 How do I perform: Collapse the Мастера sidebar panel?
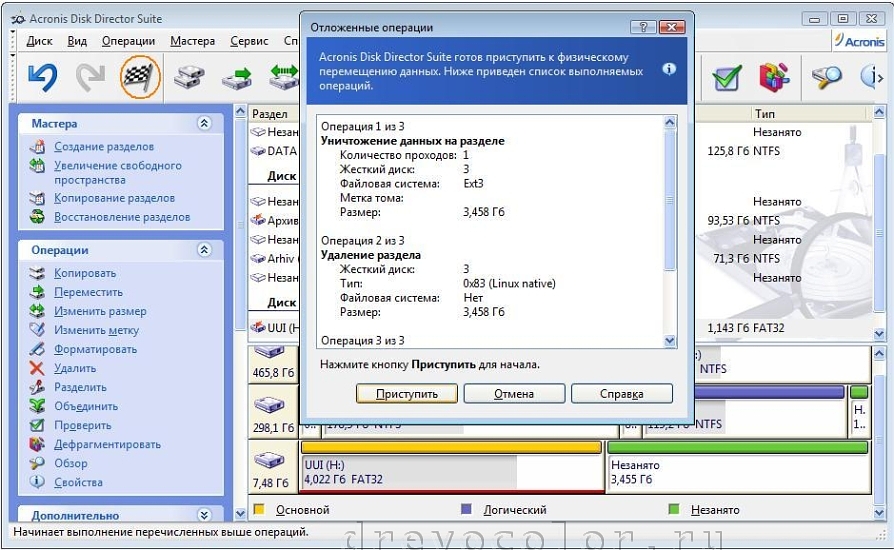click(x=204, y=124)
